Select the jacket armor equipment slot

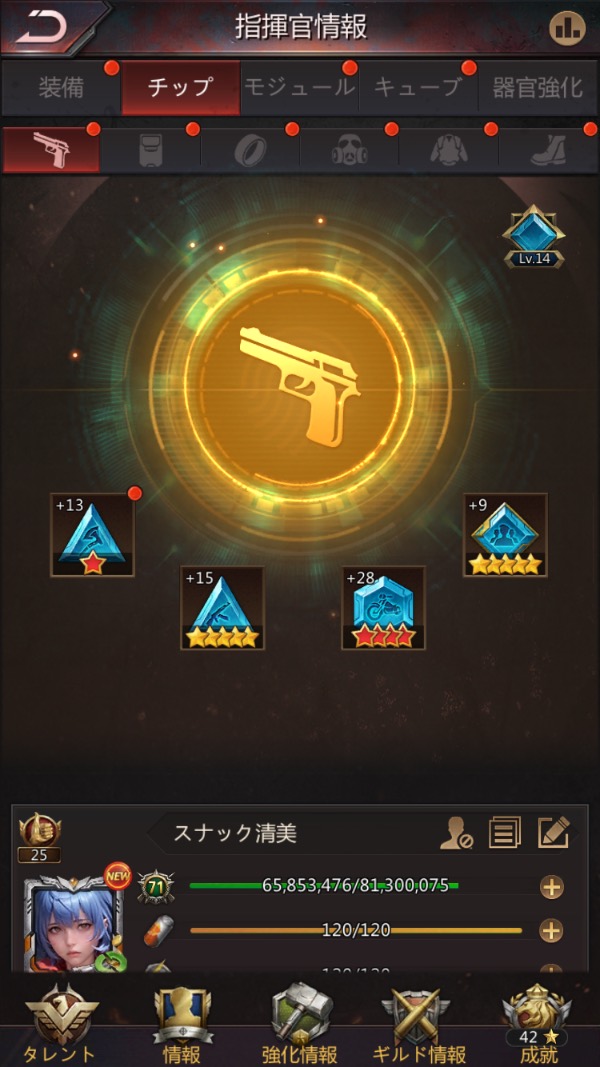coord(448,150)
